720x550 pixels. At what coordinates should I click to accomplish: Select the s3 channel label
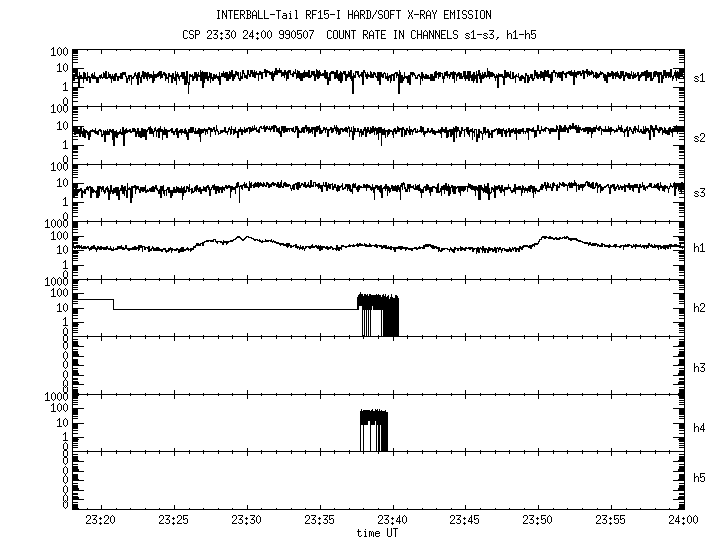tap(700, 191)
